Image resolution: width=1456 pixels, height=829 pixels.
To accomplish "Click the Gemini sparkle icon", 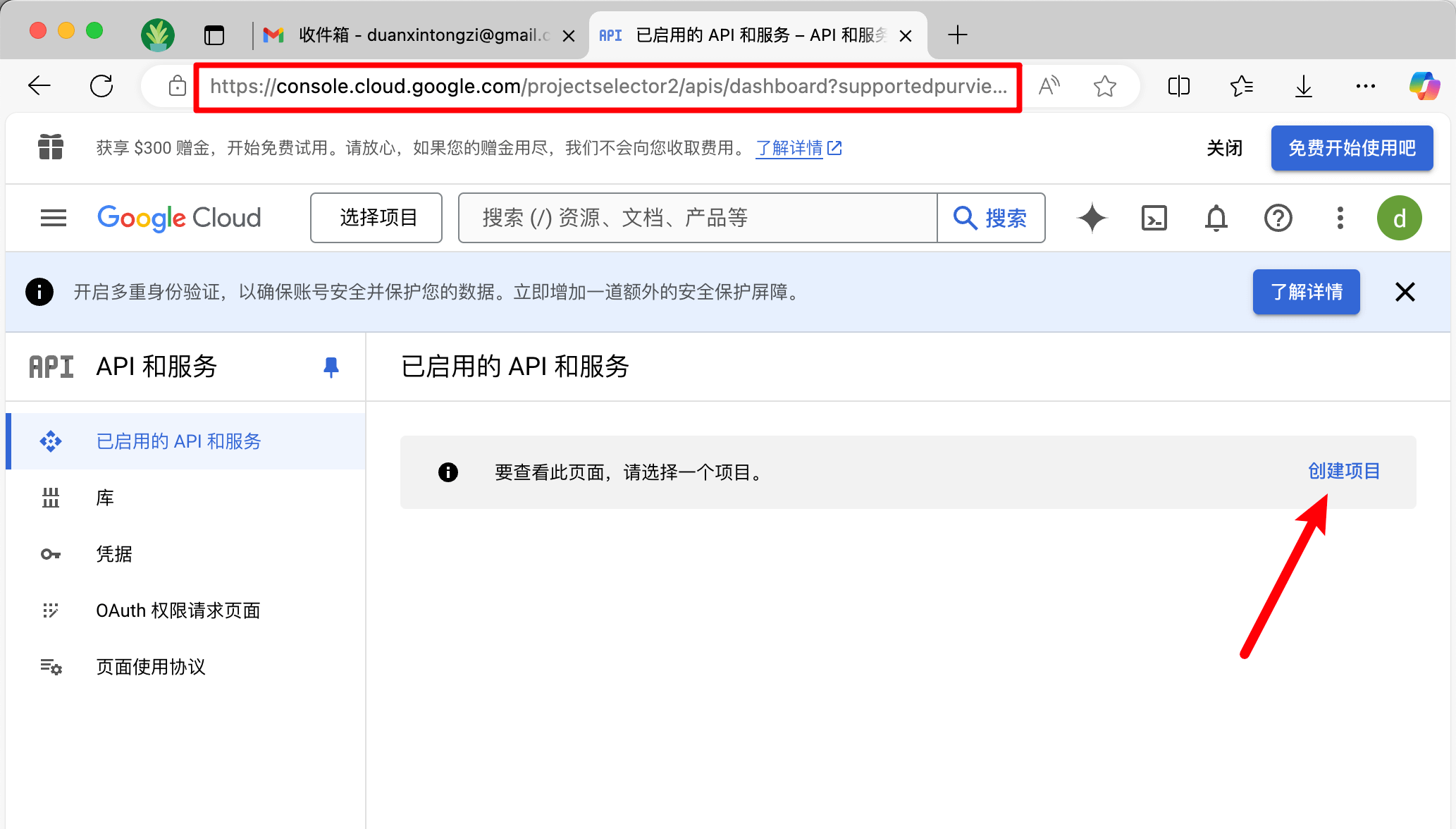I will click(1092, 219).
